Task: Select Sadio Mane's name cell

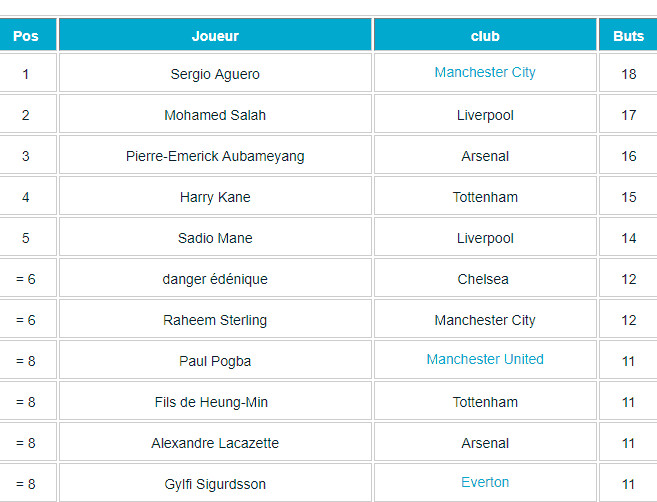Action: (x=215, y=238)
